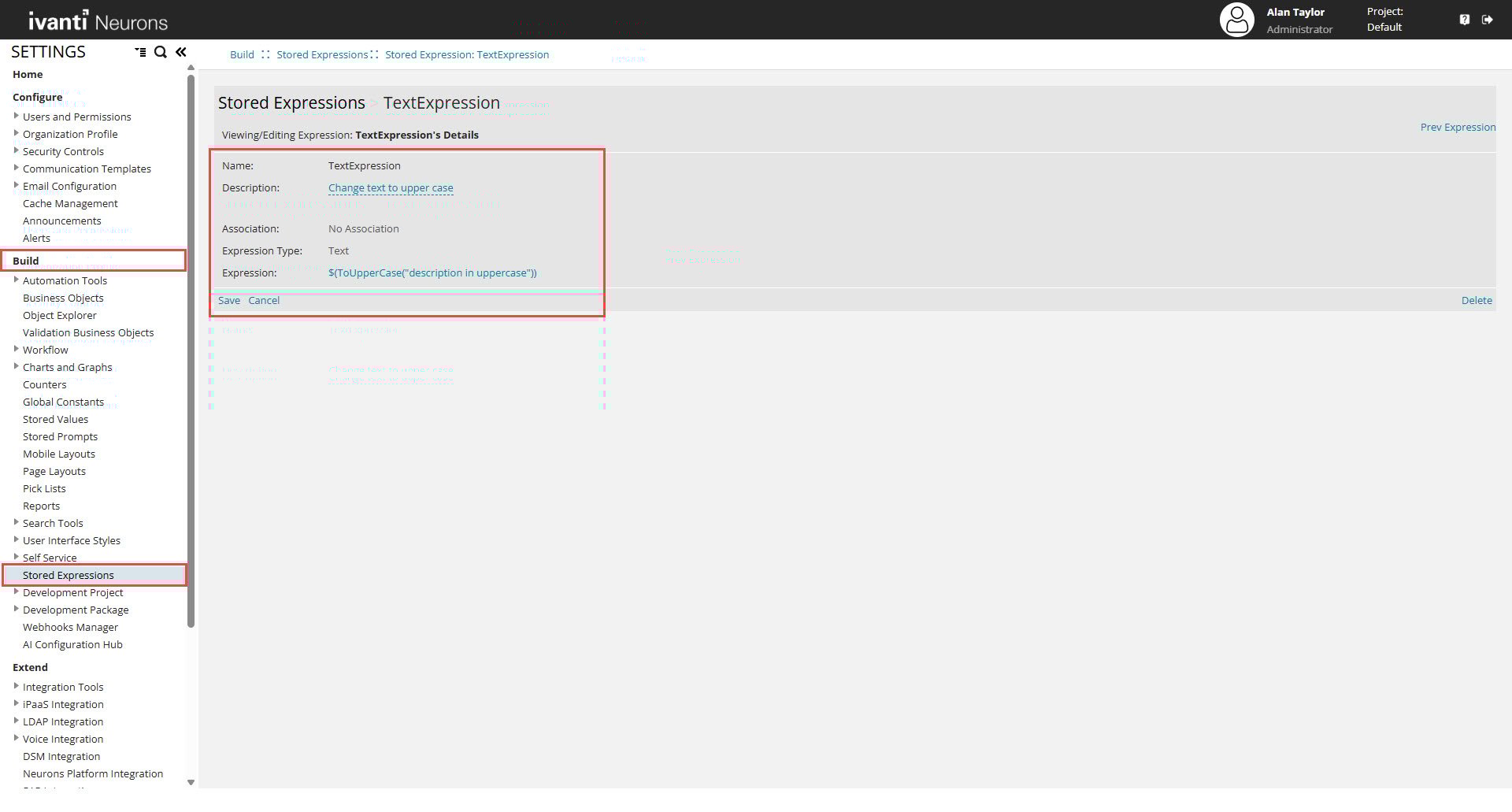Image resolution: width=1512 pixels, height=812 pixels.
Task: Expand the Users and Permissions node
Action: tap(17, 116)
